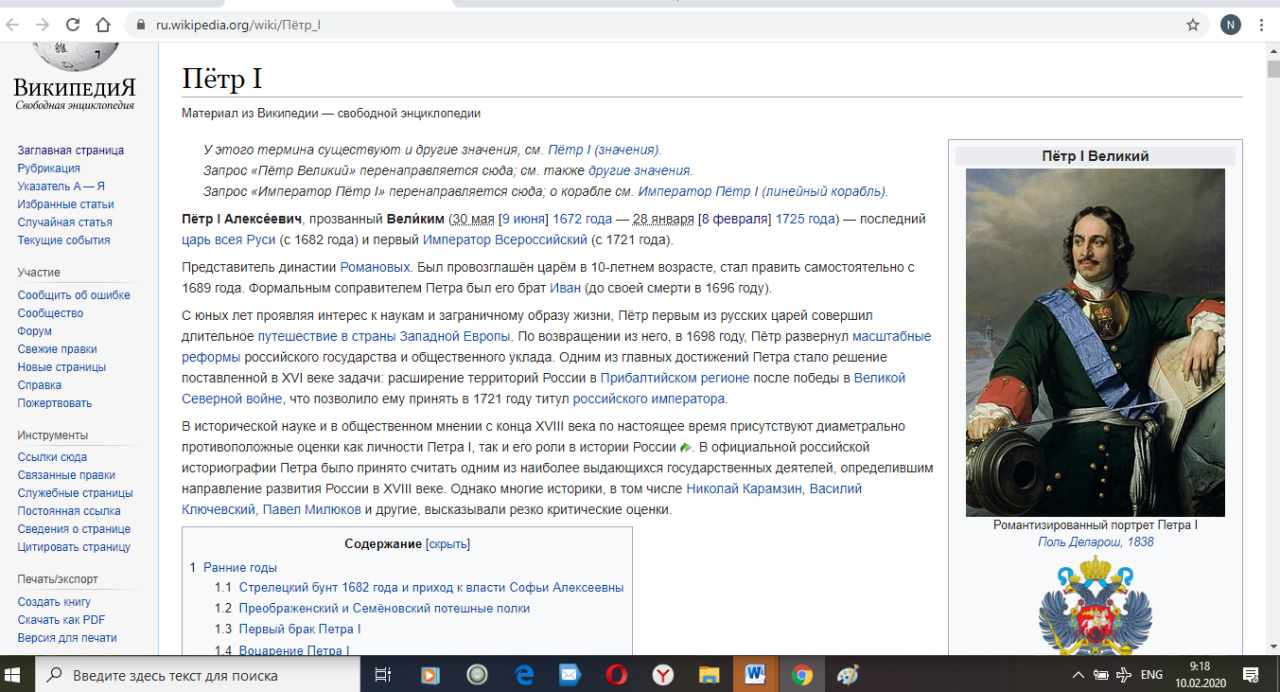Click the Chrome icon in the taskbar

click(x=801, y=675)
